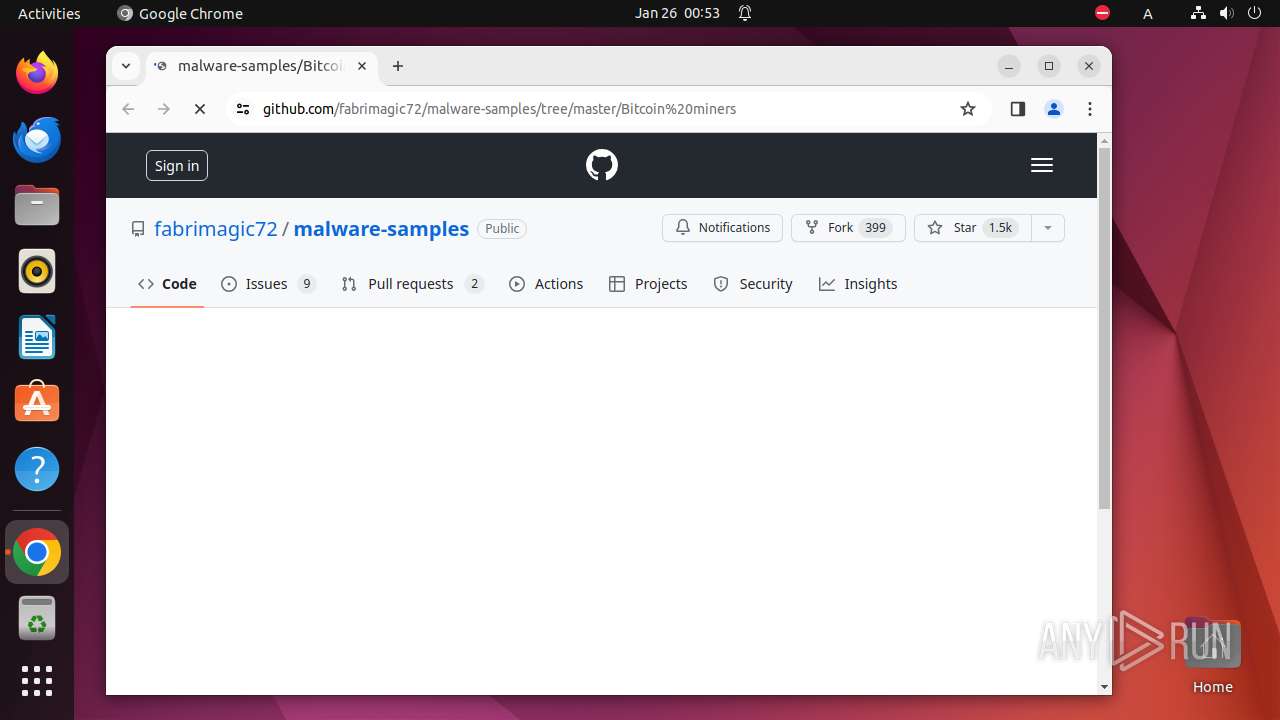Open the Home desktop folder
This screenshot has width=1280, height=720.
(1212, 655)
